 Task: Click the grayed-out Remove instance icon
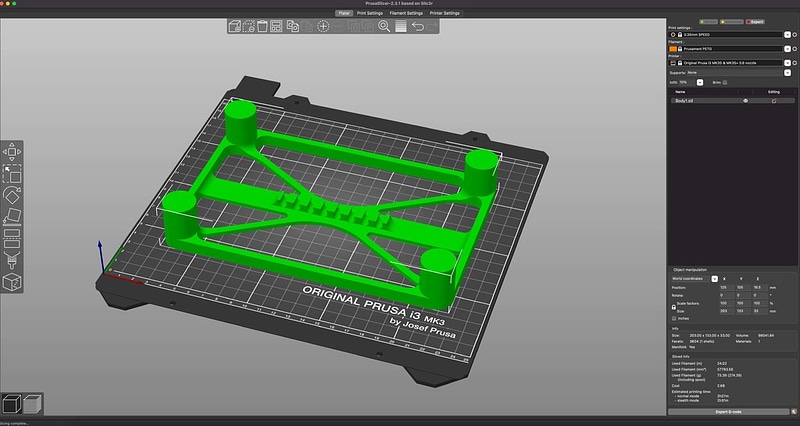click(x=337, y=26)
